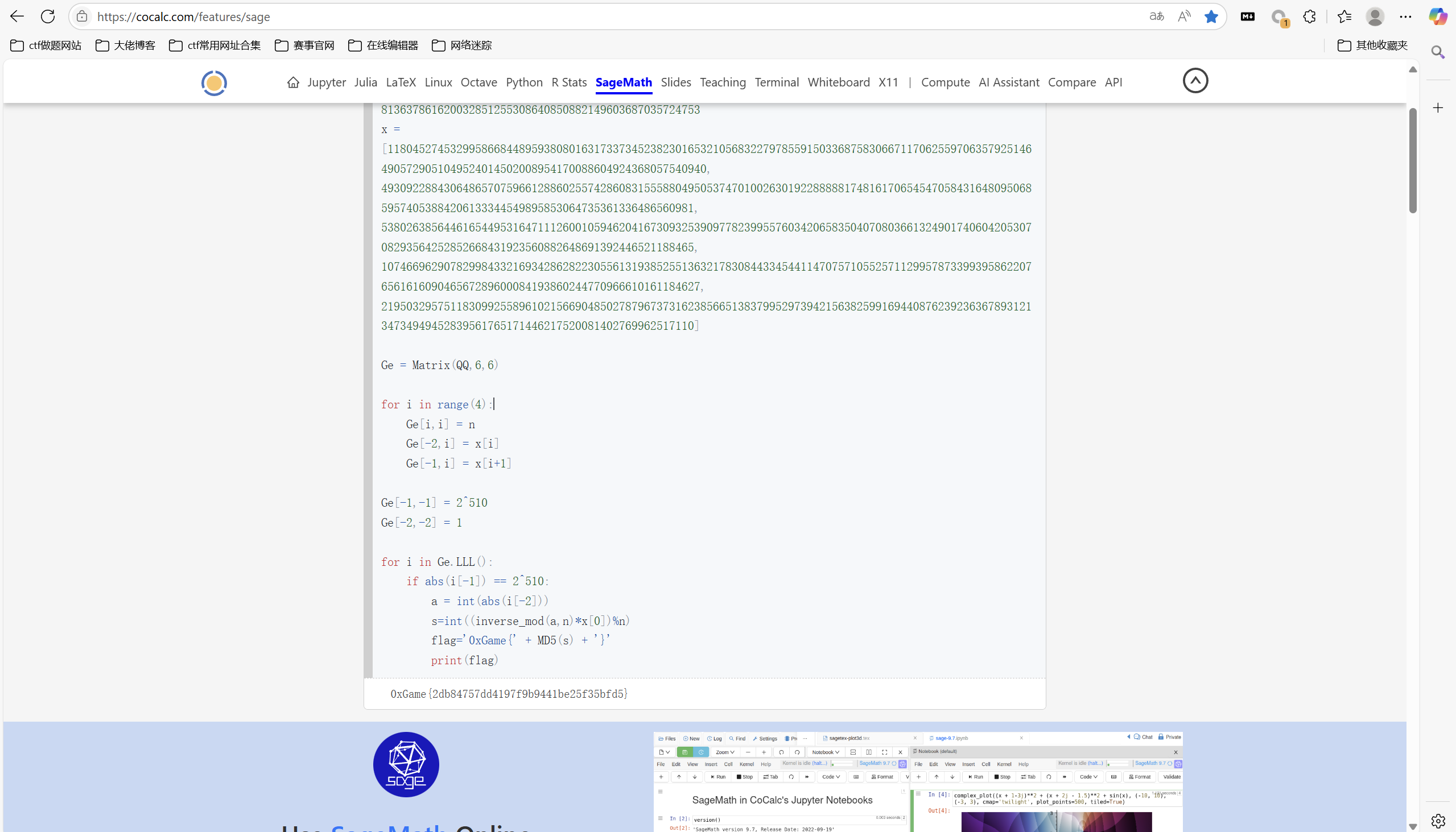This screenshot has width=1456, height=832.
Task: Open the Jupyter features page
Action: [327, 82]
